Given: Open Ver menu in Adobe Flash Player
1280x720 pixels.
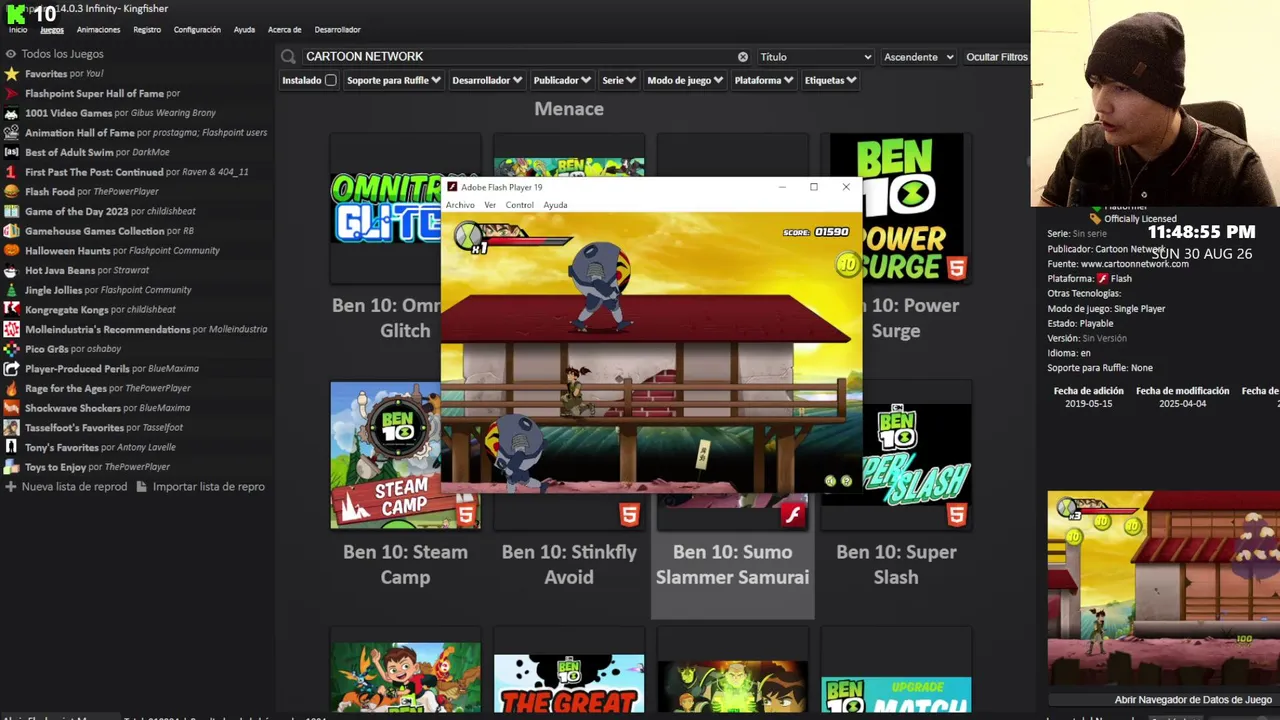Looking at the screenshot, I should (490, 205).
